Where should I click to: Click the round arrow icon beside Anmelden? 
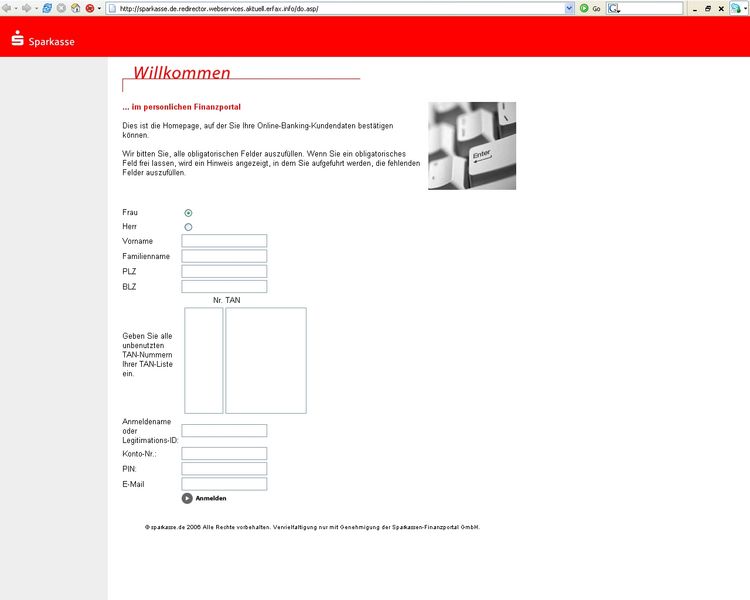[187, 499]
